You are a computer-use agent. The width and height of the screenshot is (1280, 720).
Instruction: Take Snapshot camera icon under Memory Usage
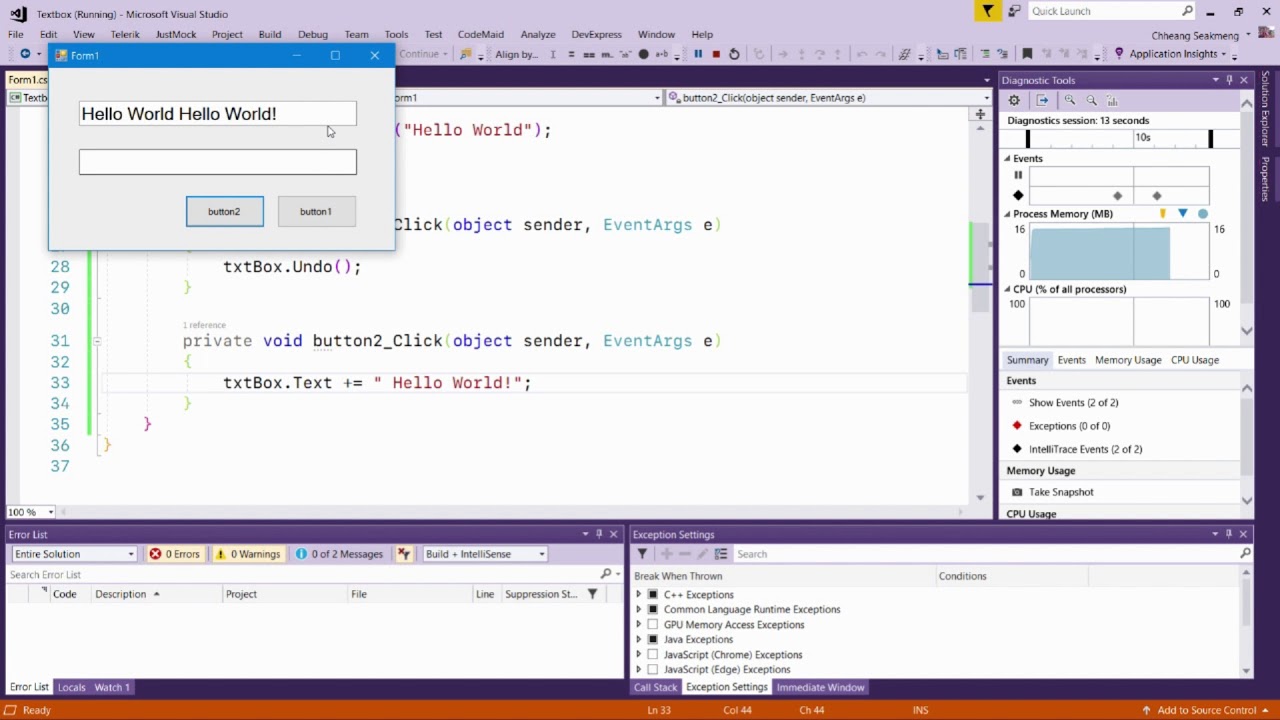tap(1017, 492)
